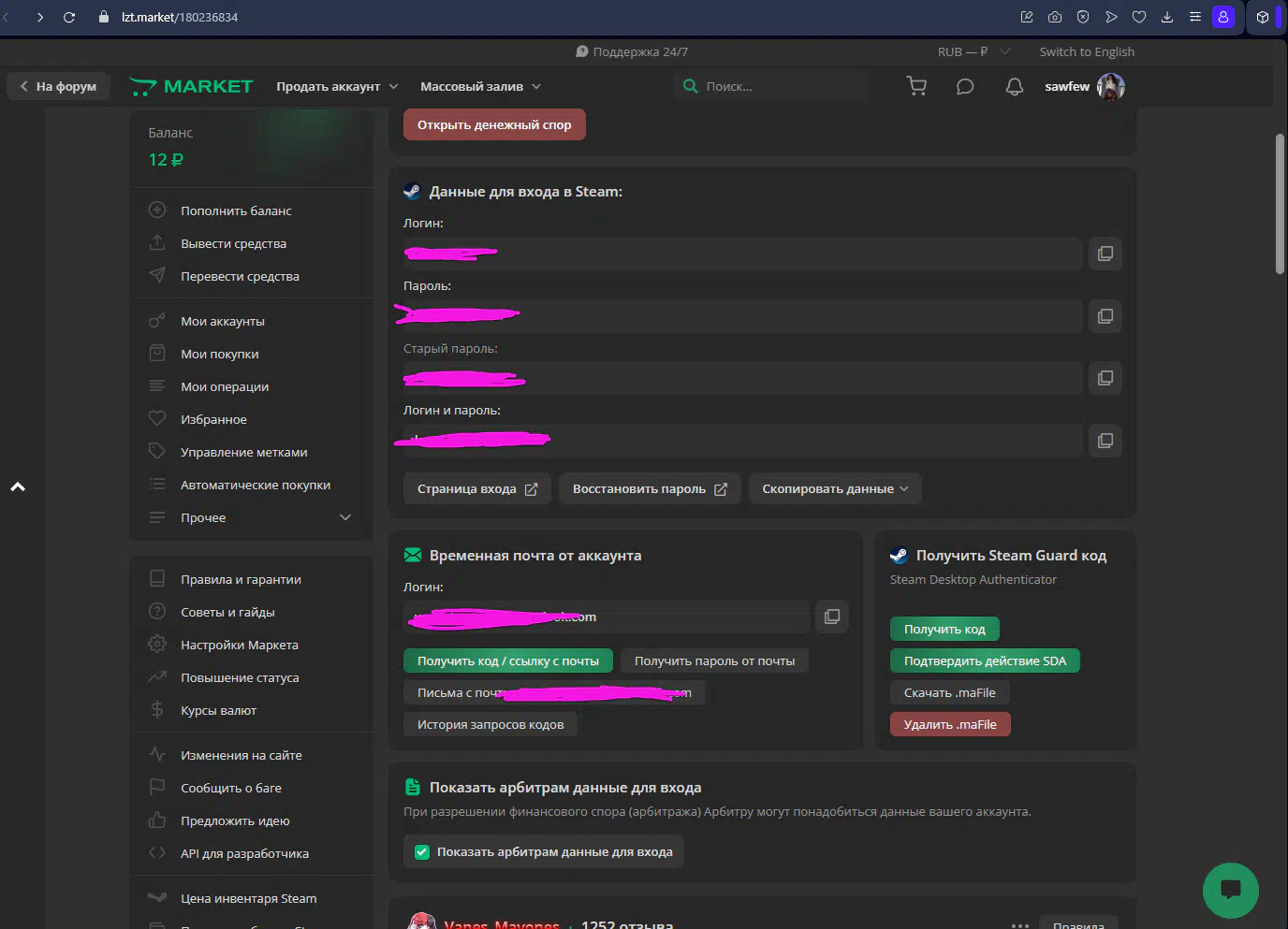
Task: Copy the Логин и пароль combined value
Action: (x=1105, y=441)
